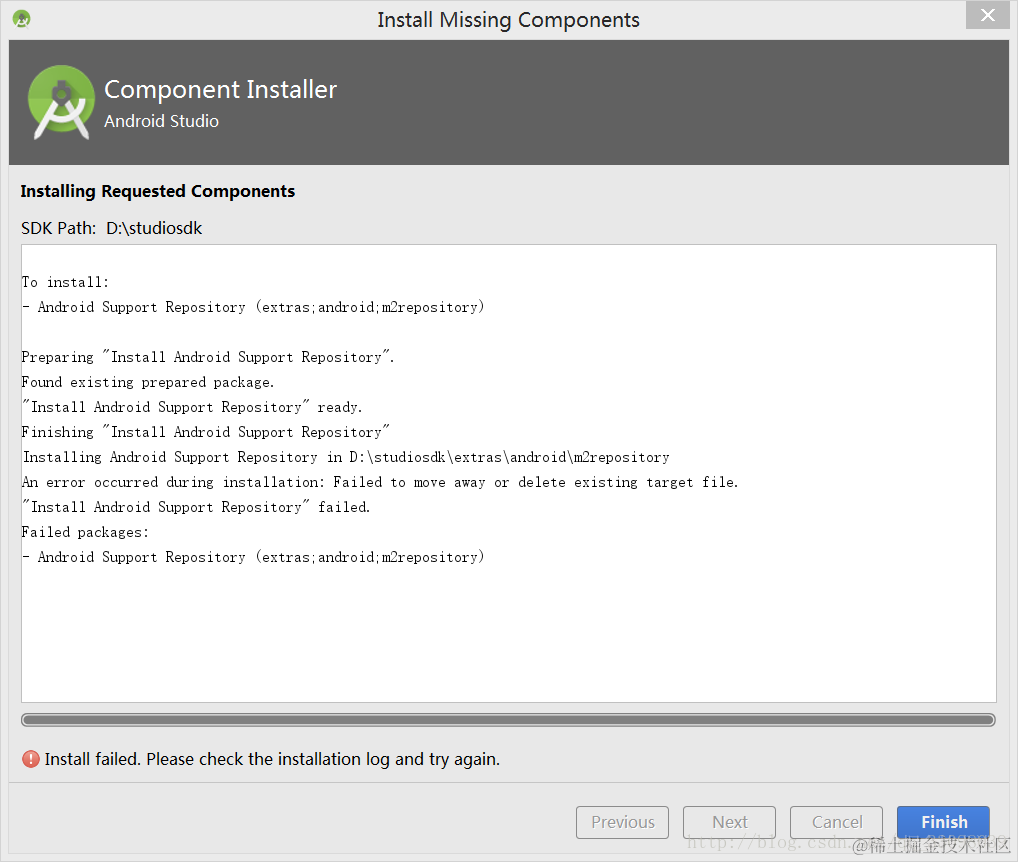Click the "Install Android Support Repository" ready line
The height and width of the screenshot is (862, 1018).
click(192, 407)
